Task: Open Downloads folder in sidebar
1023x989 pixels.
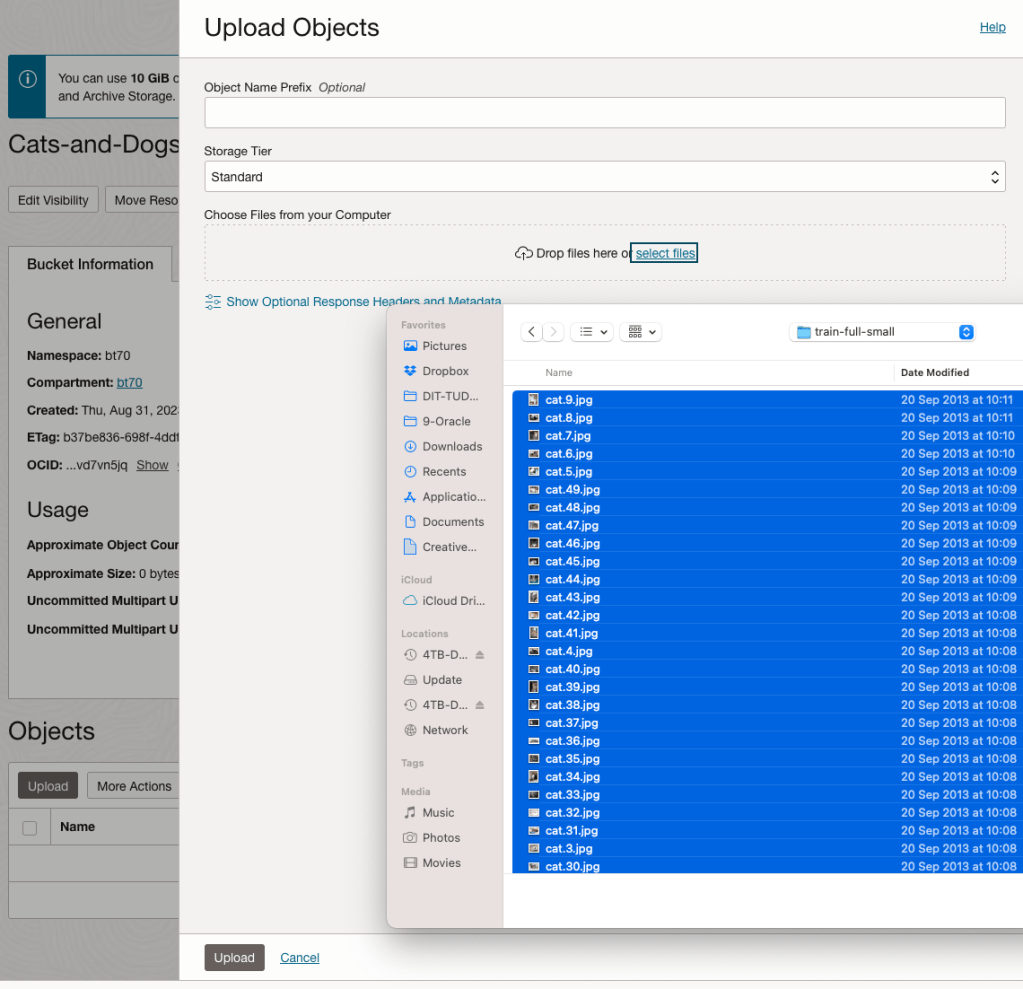Action: pos(451,446)
